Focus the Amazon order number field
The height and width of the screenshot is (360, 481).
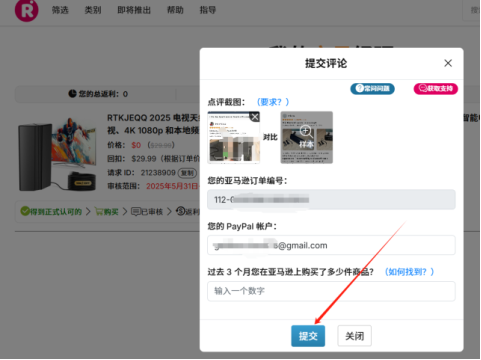click(x=331, y=199)
